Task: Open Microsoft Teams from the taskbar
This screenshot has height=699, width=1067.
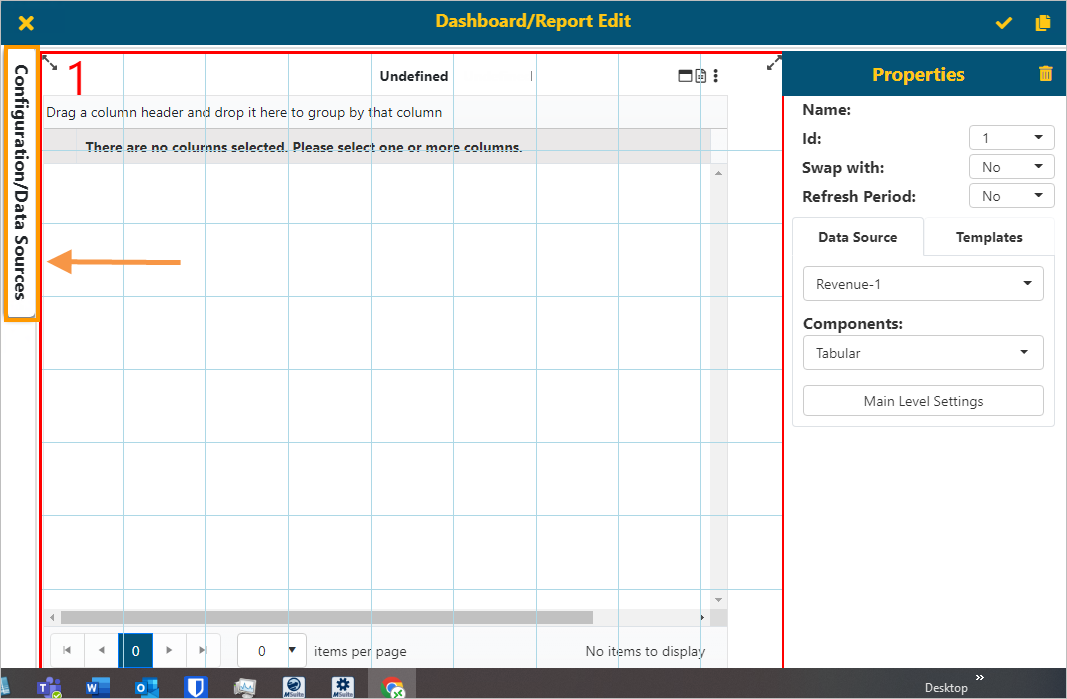Action: pos(49,687)
